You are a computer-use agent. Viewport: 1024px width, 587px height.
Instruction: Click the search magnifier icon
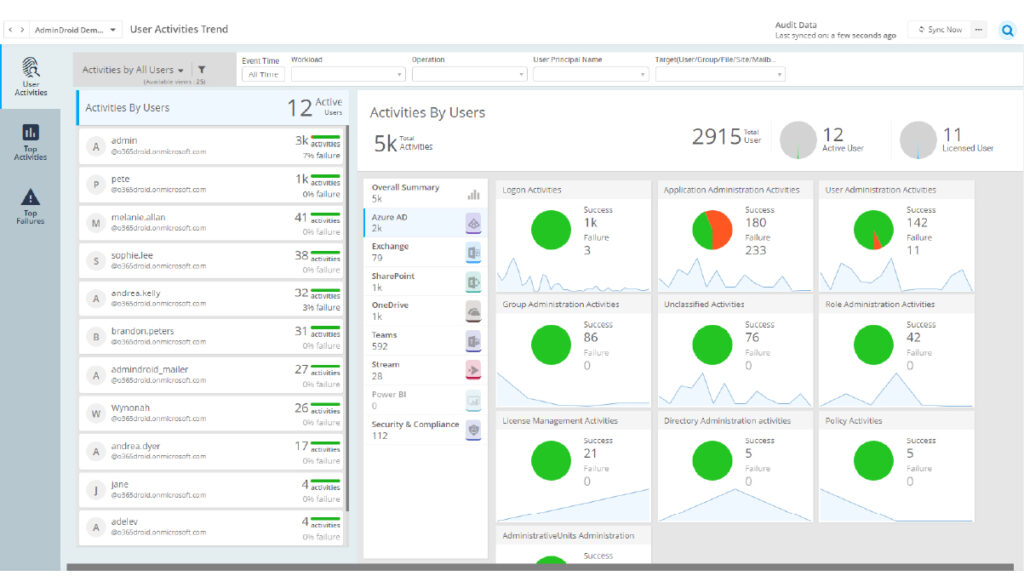coord(1007,30)
